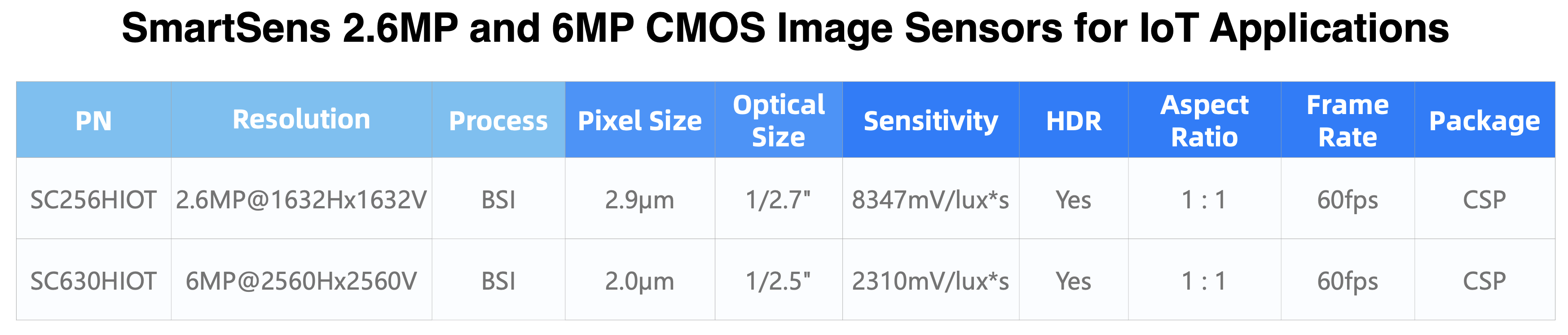Click the Frame Rate column header
1568x335 pixels.
(x=1347, y=121)
